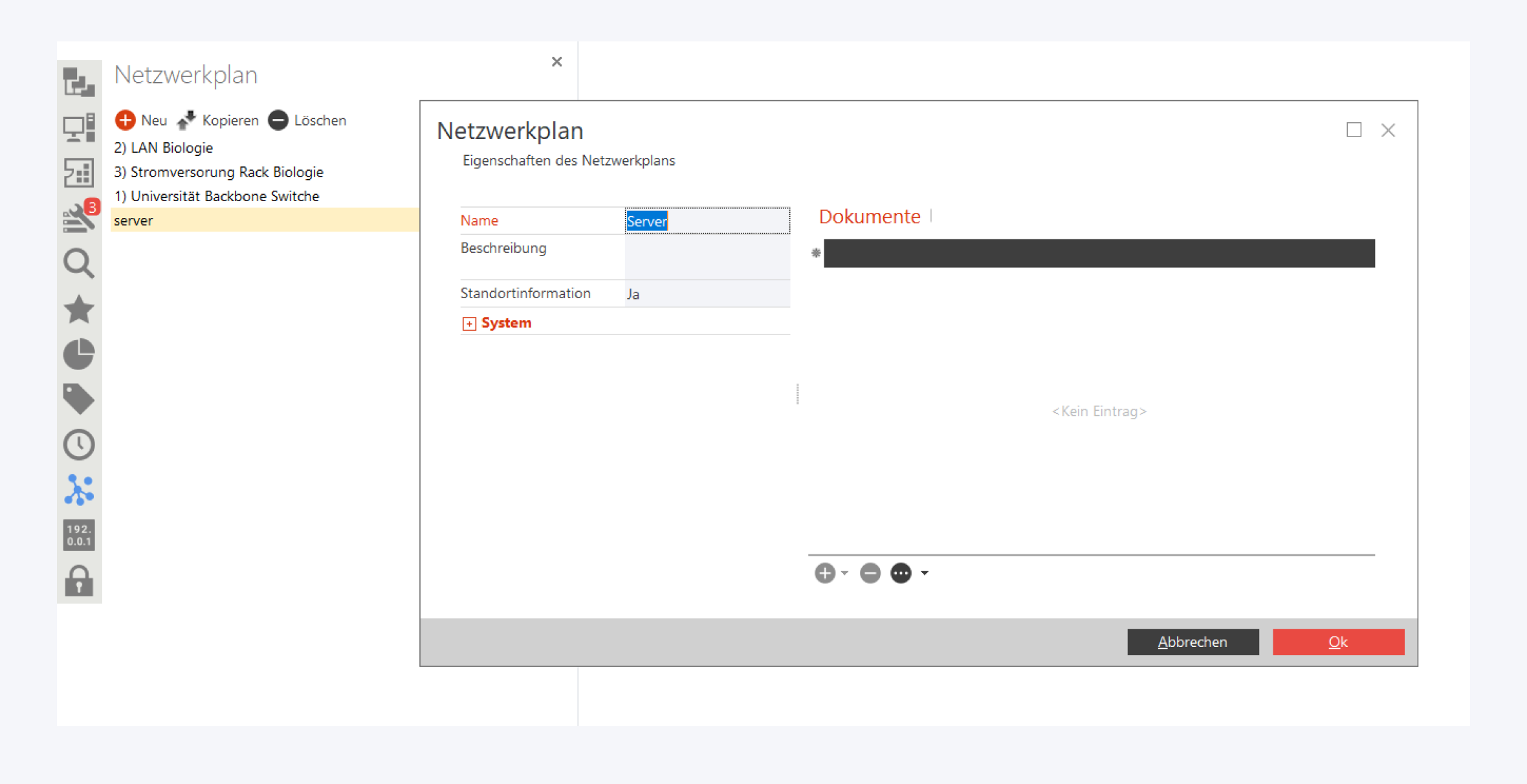Open the tag labels sidebar icon

coord(79,398)
